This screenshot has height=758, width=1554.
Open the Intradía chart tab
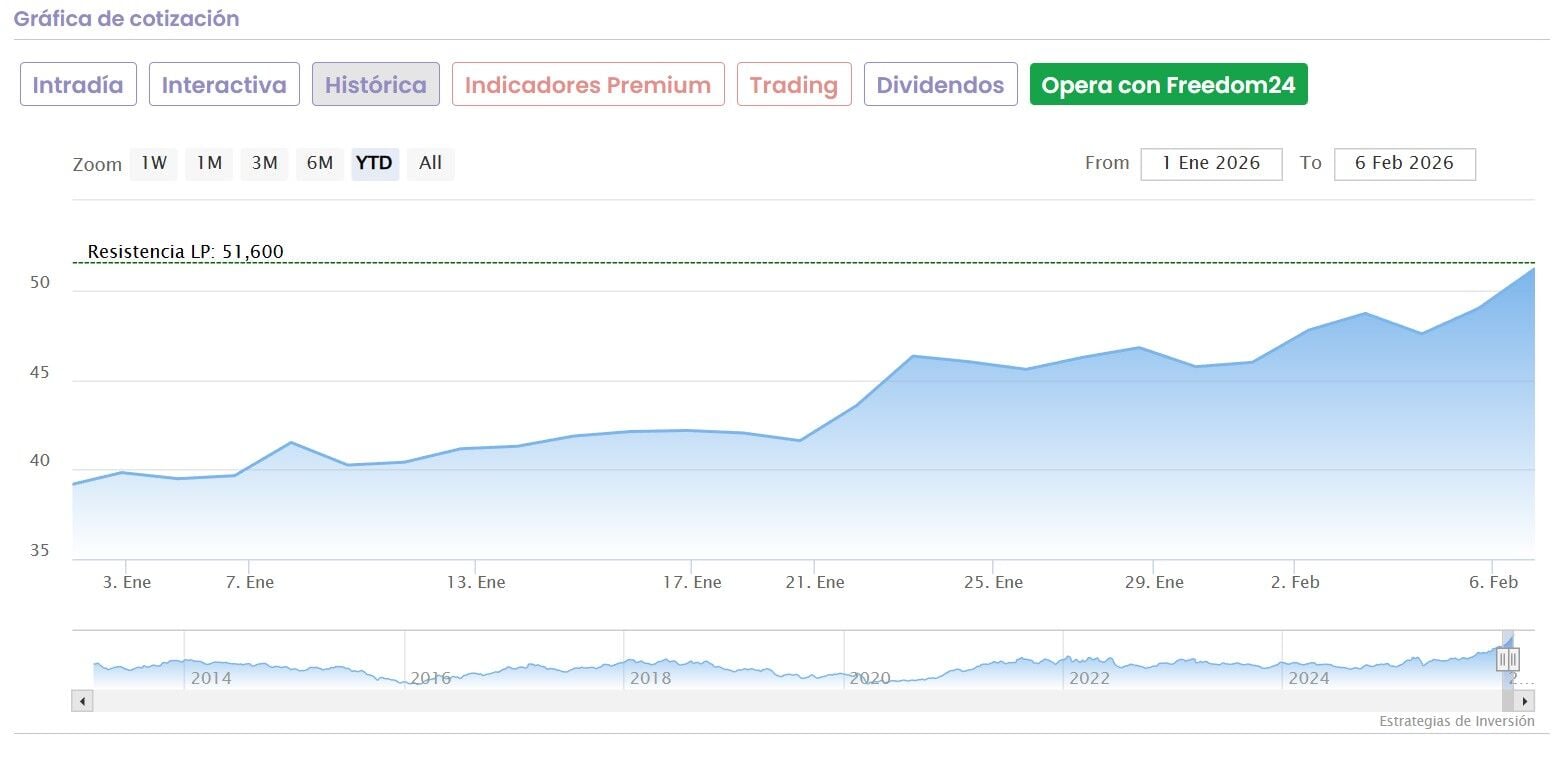(x=78, y=85)
